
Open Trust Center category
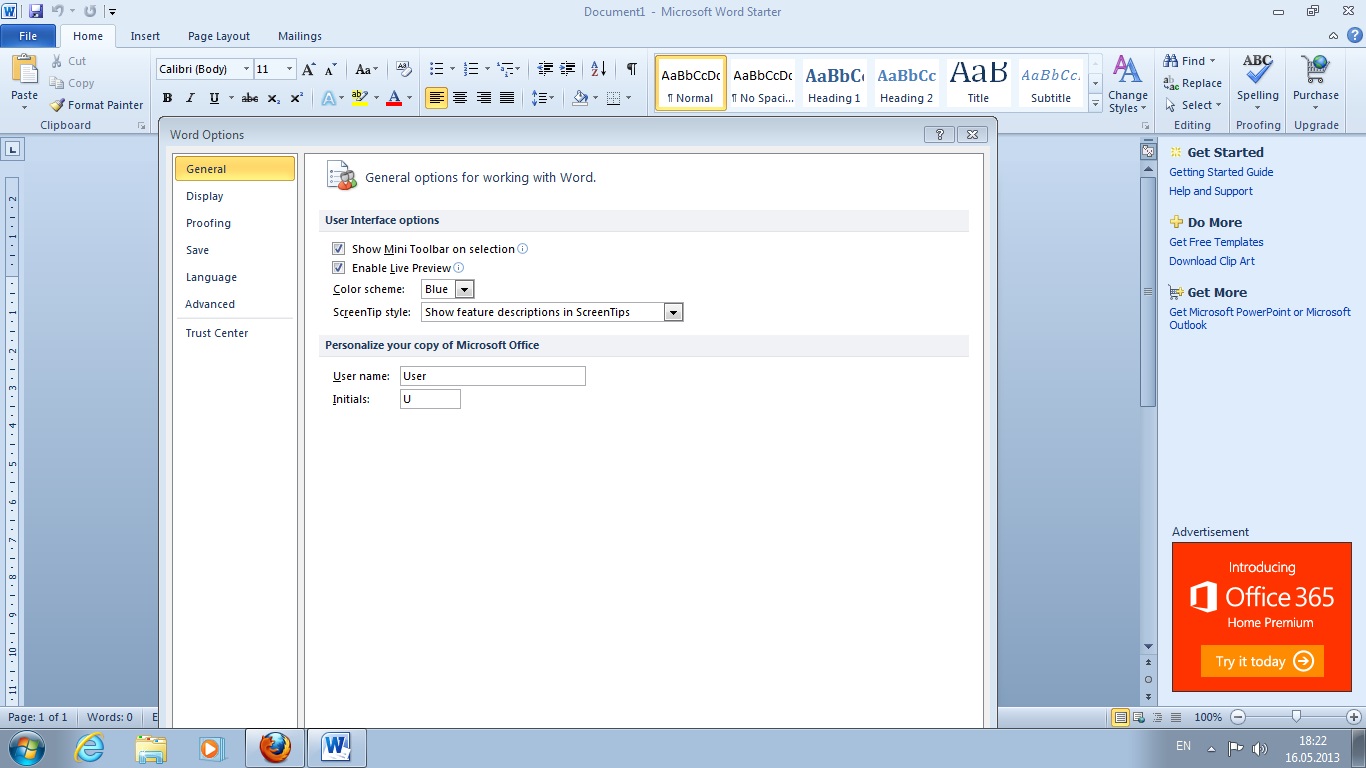pyautogui.click(x=235, y=333)
